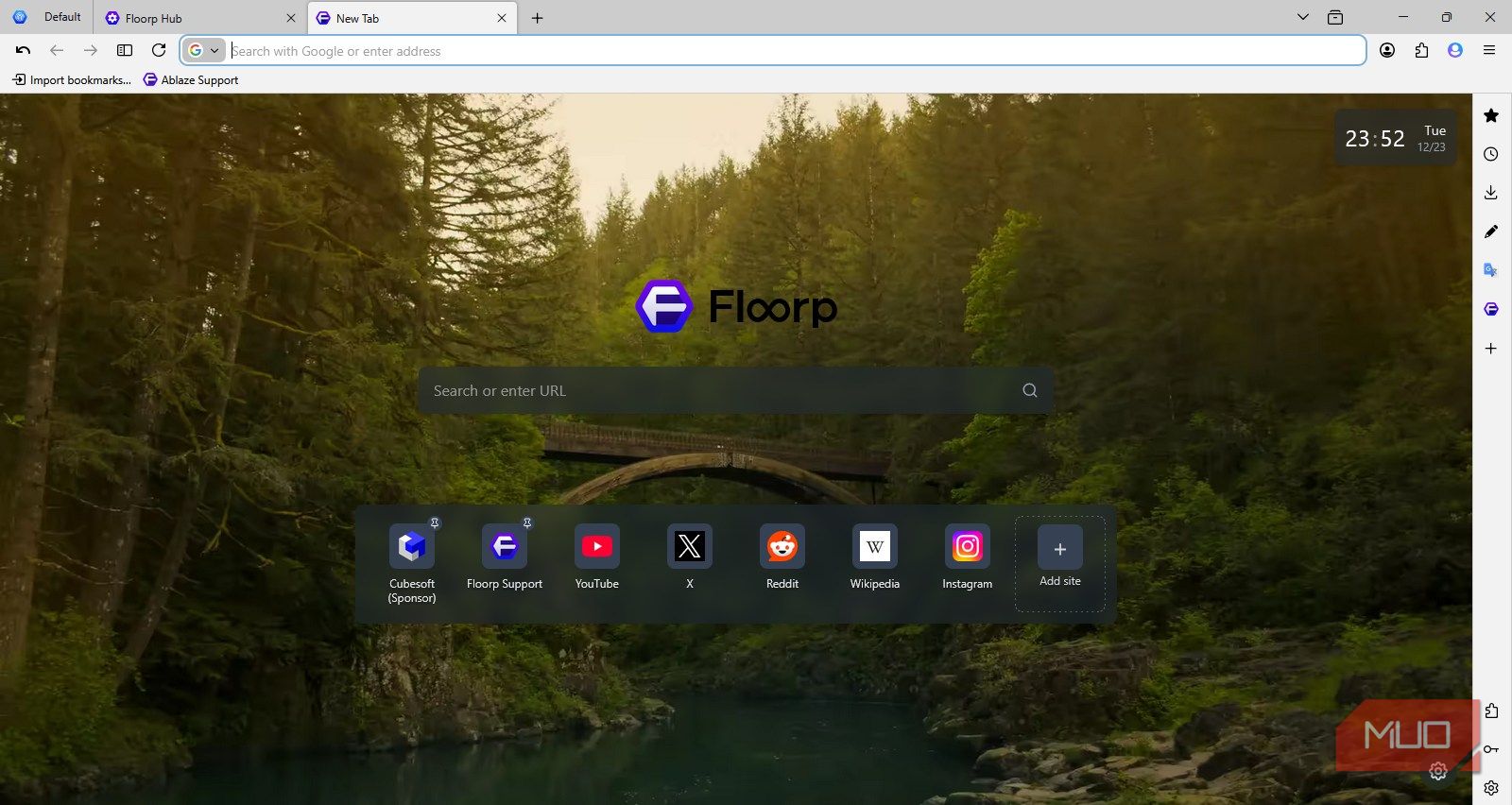The width and height of the screenshot is (1512, 805).
Task: Open a new tab with plus button
Action: point(537,18)
